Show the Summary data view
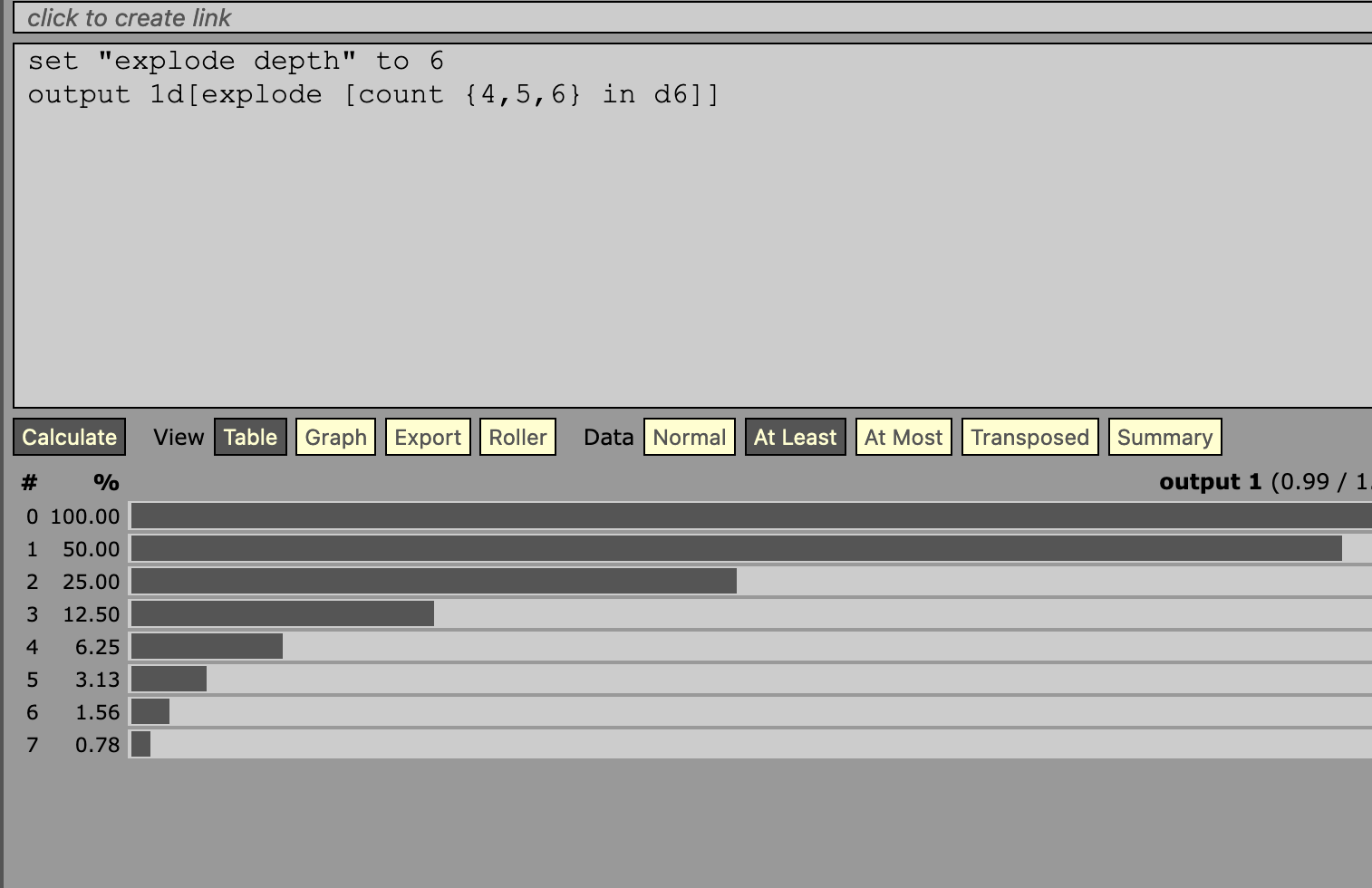 [x=1164, y=437]
